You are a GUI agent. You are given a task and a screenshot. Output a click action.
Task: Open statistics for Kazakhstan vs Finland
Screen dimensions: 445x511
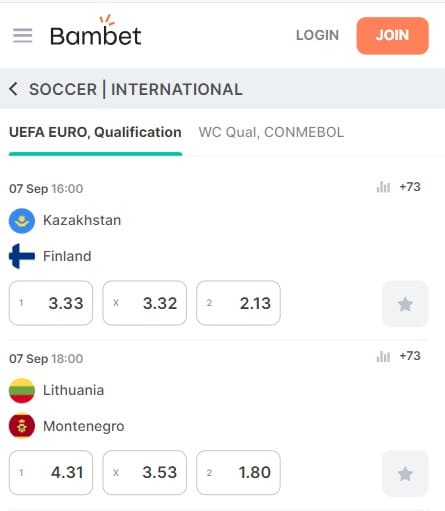383,187
